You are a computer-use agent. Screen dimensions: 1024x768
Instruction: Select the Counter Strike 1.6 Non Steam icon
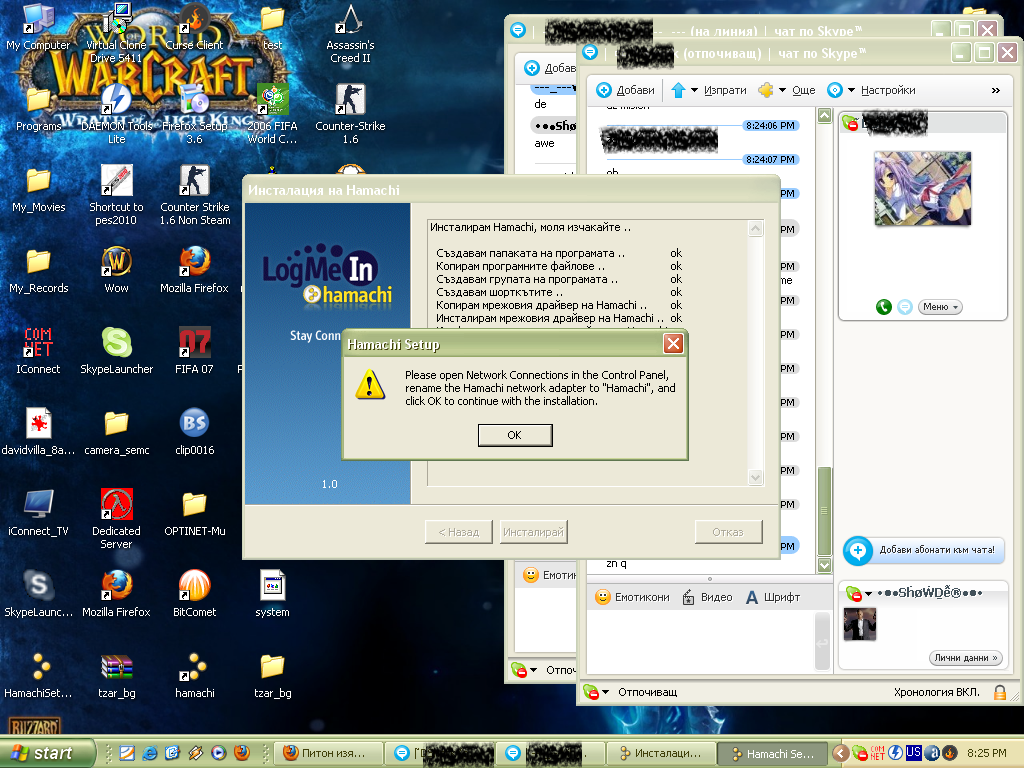[x=195, y=195]
